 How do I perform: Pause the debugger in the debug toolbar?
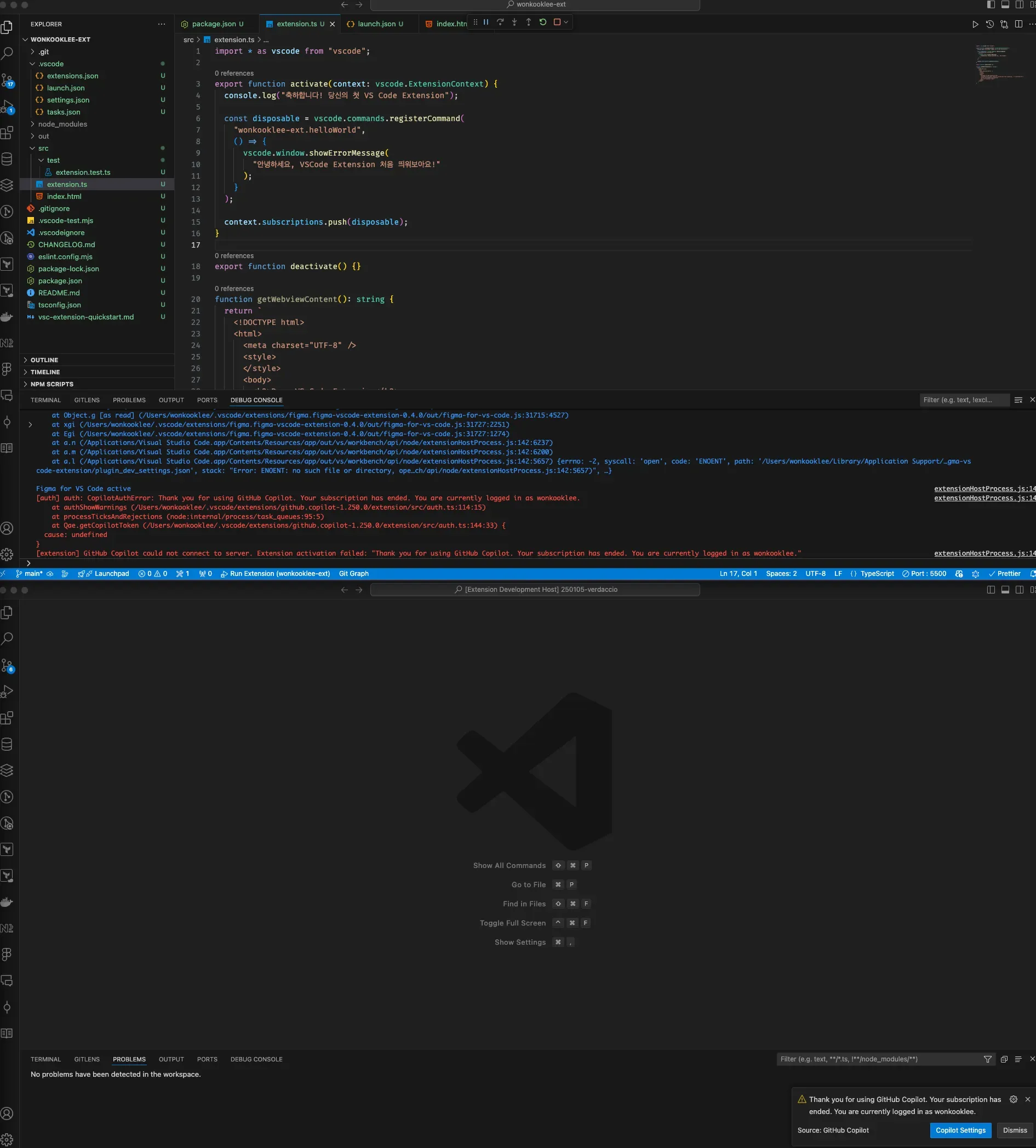[x=485, y=22]
